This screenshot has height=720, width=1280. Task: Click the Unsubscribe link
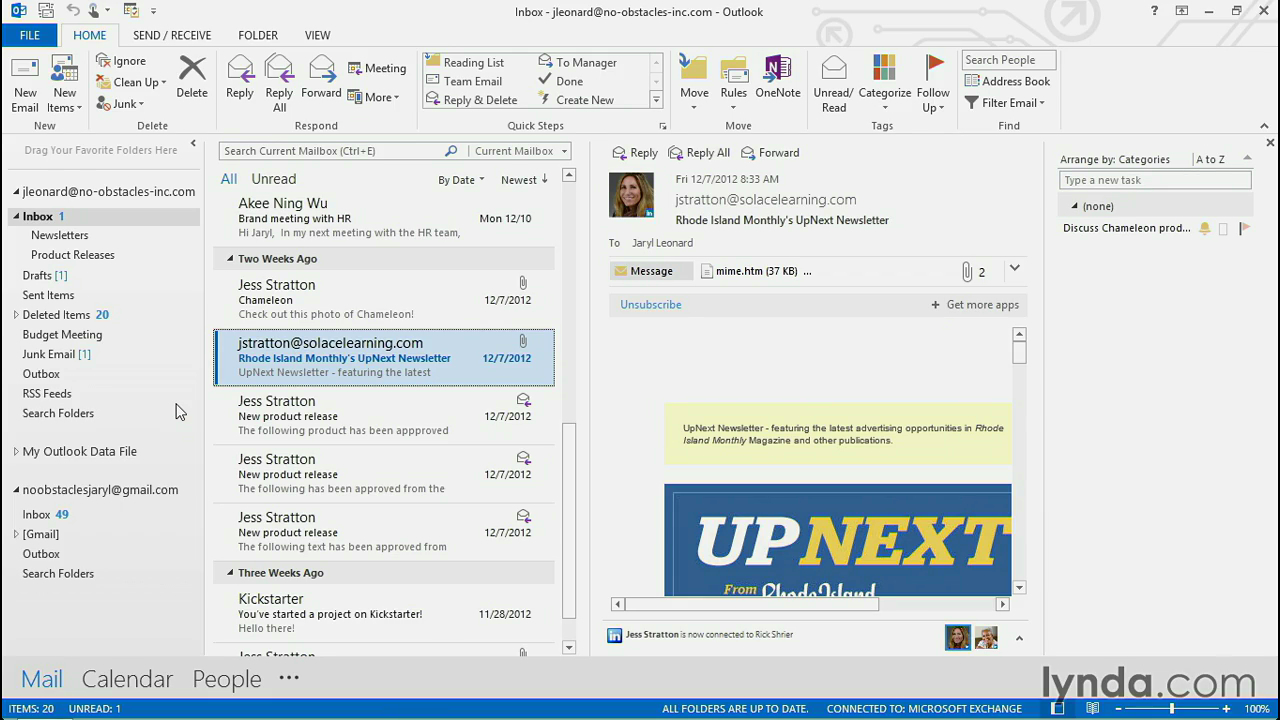[651, 305]
